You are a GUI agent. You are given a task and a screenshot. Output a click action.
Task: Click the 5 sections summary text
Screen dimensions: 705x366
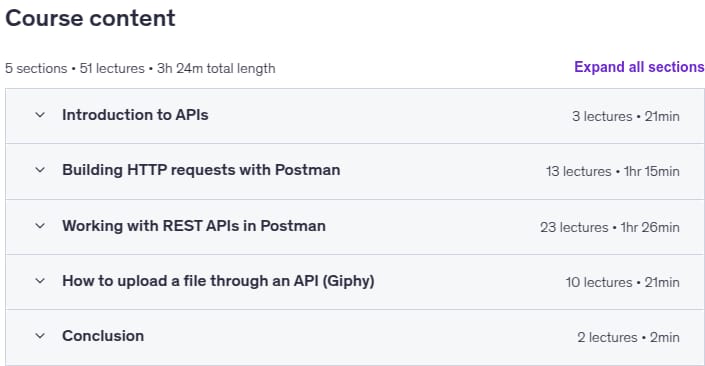(36, 68)
